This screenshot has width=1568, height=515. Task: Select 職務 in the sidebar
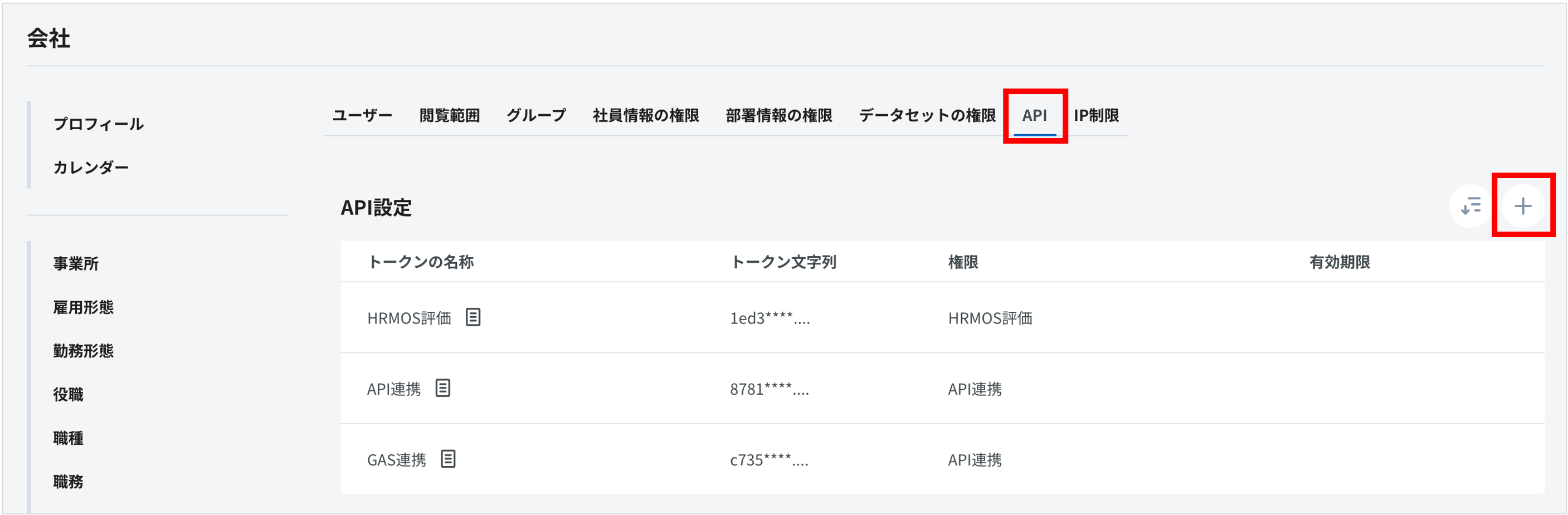(x=68, y=482)
